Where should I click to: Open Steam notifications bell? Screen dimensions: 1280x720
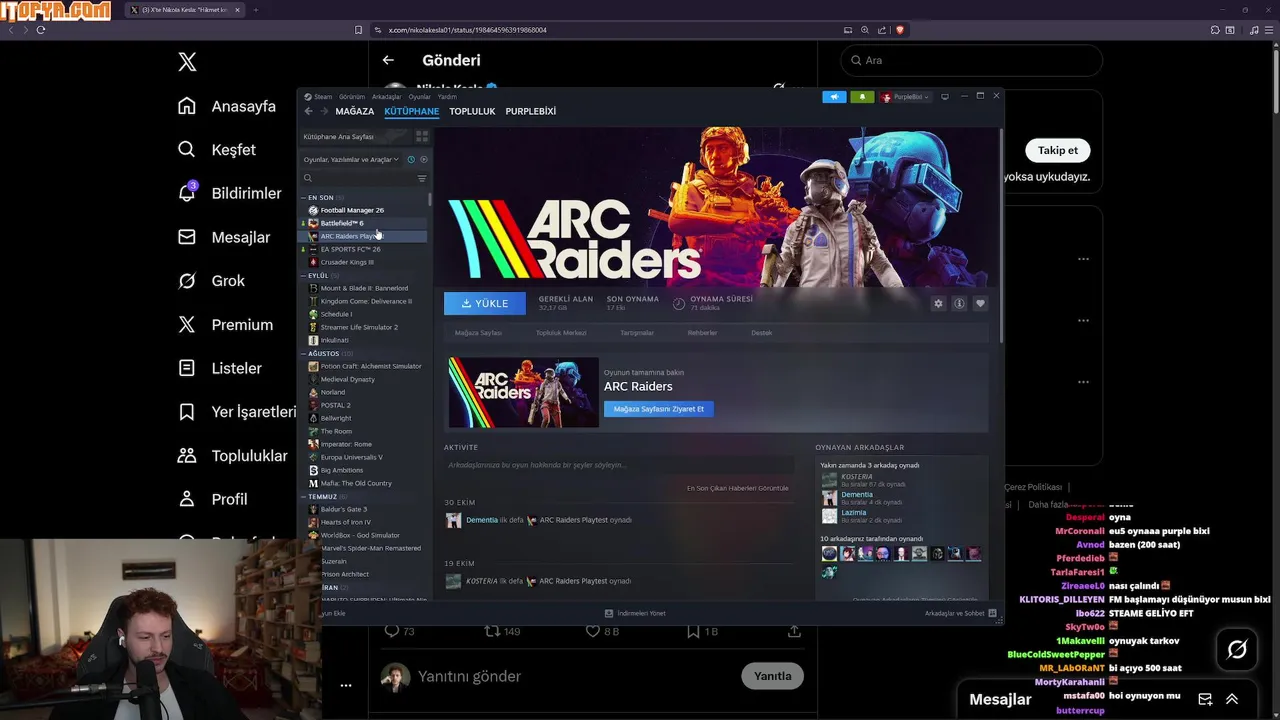coord(862,97)
